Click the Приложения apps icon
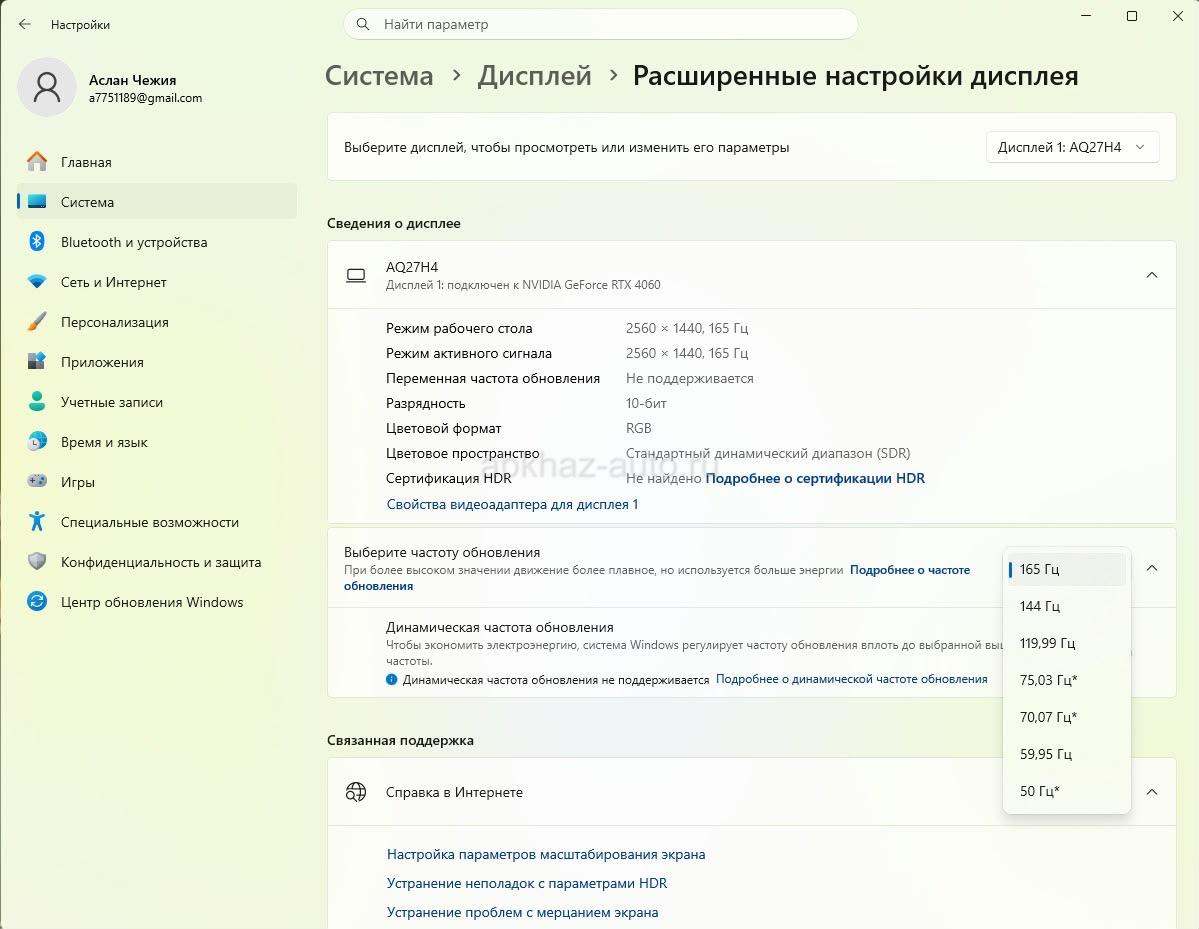The width and height of the screenshot is (1199, 929). pyautogui.click(x=37, y=362)
